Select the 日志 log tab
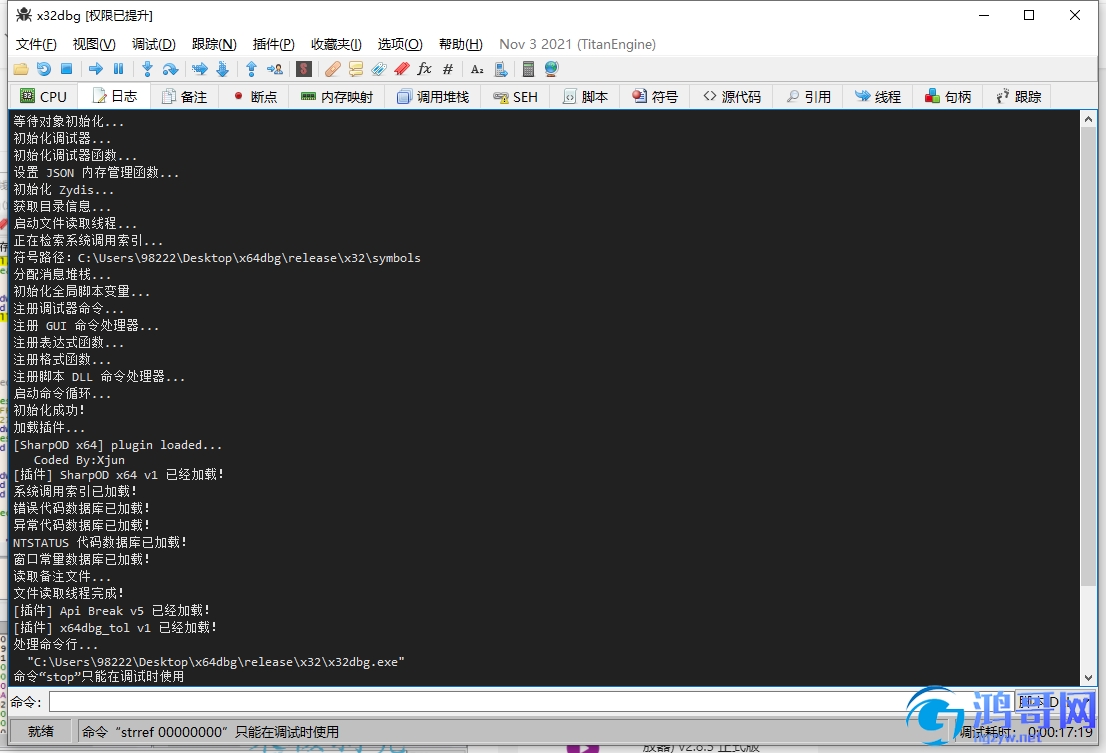1106x753 pixels. 114,97
